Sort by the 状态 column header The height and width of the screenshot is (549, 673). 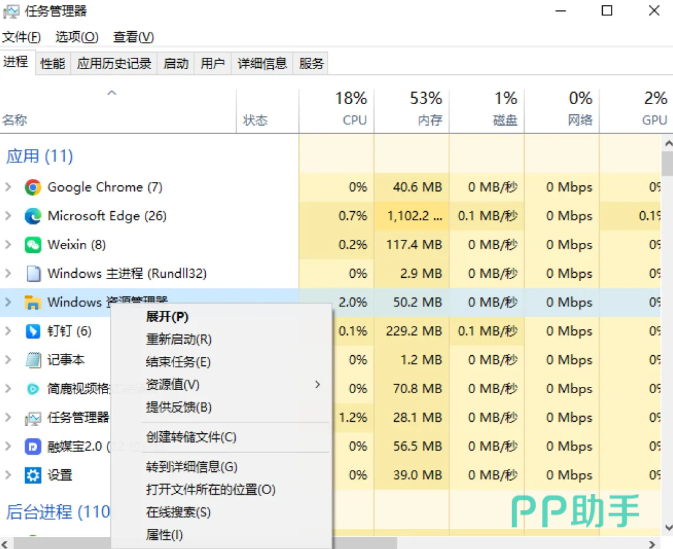[267, 110]
